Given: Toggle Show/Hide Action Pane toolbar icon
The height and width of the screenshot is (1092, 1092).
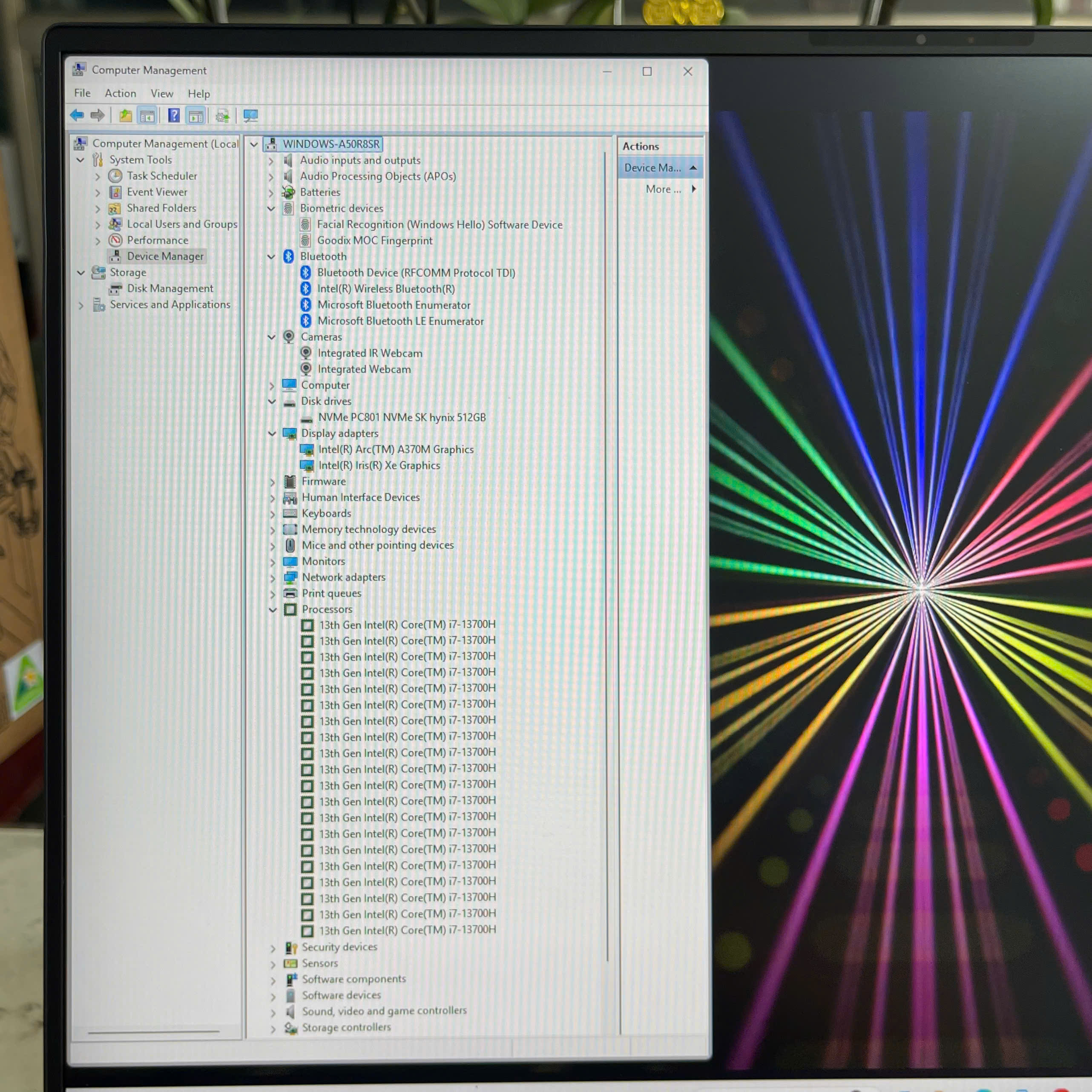Looking at the screenshot, I should tap(196, 116).
